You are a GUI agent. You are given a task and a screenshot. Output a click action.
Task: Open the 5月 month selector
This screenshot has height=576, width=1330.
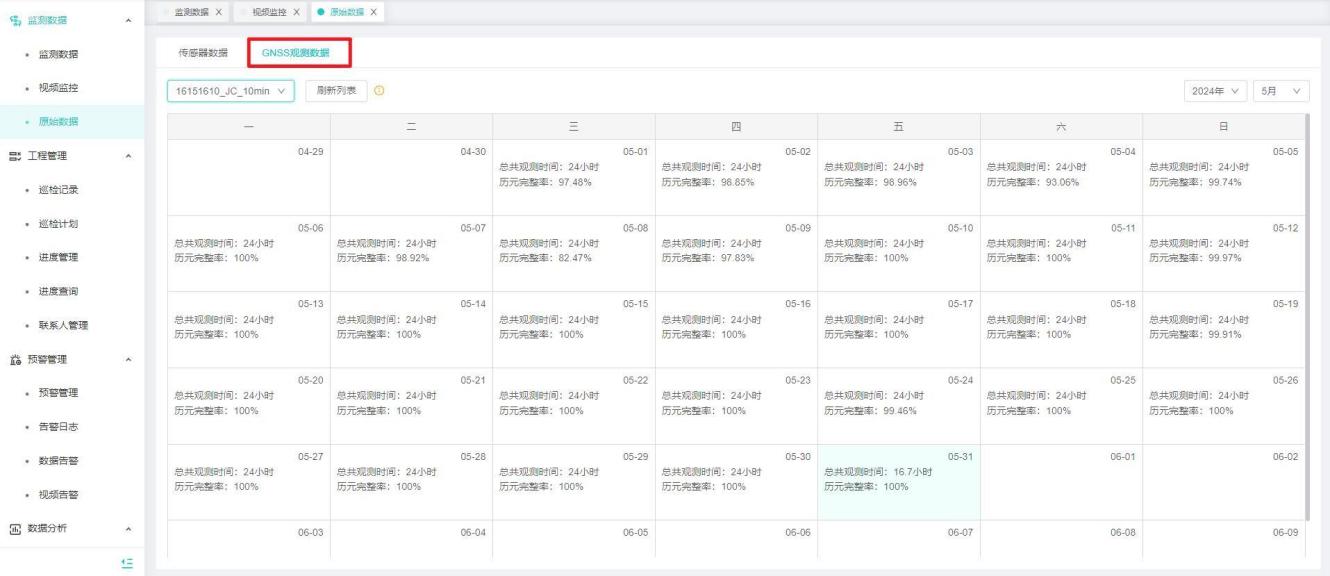point(1281,92)
